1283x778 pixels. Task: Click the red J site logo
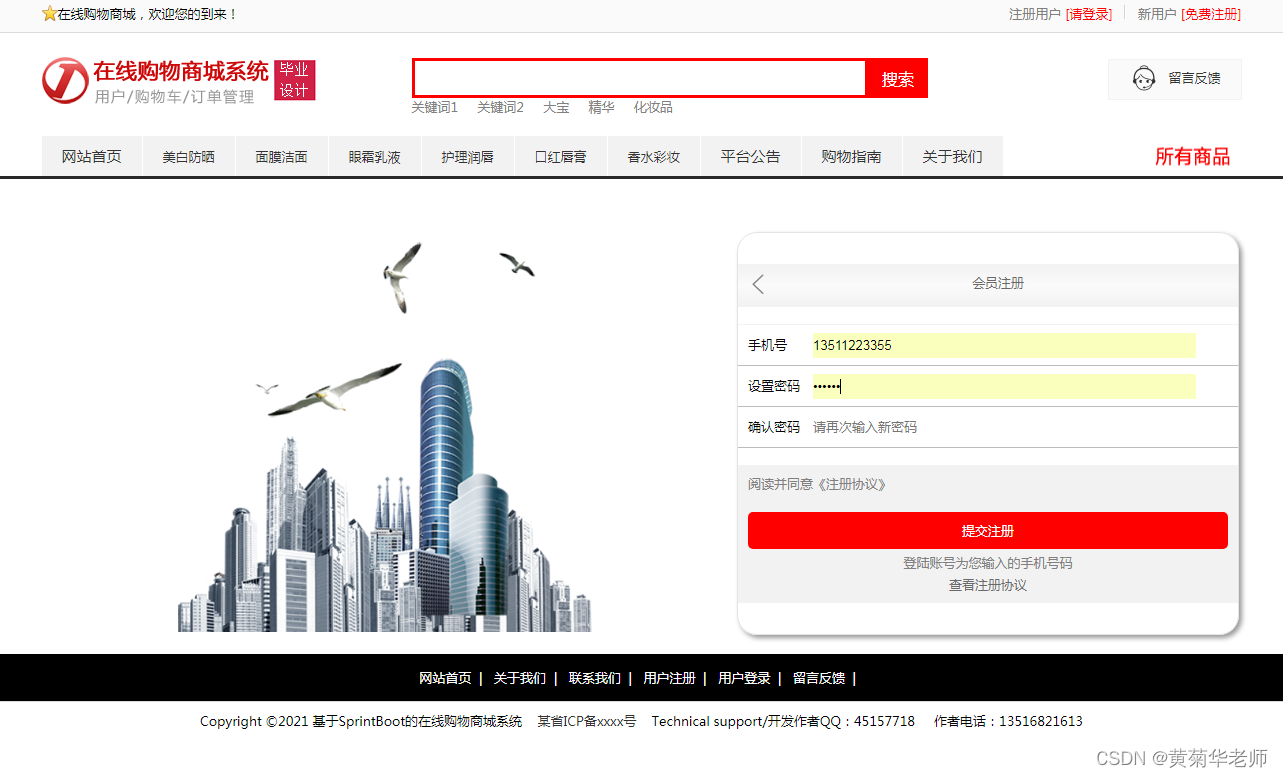65,80
